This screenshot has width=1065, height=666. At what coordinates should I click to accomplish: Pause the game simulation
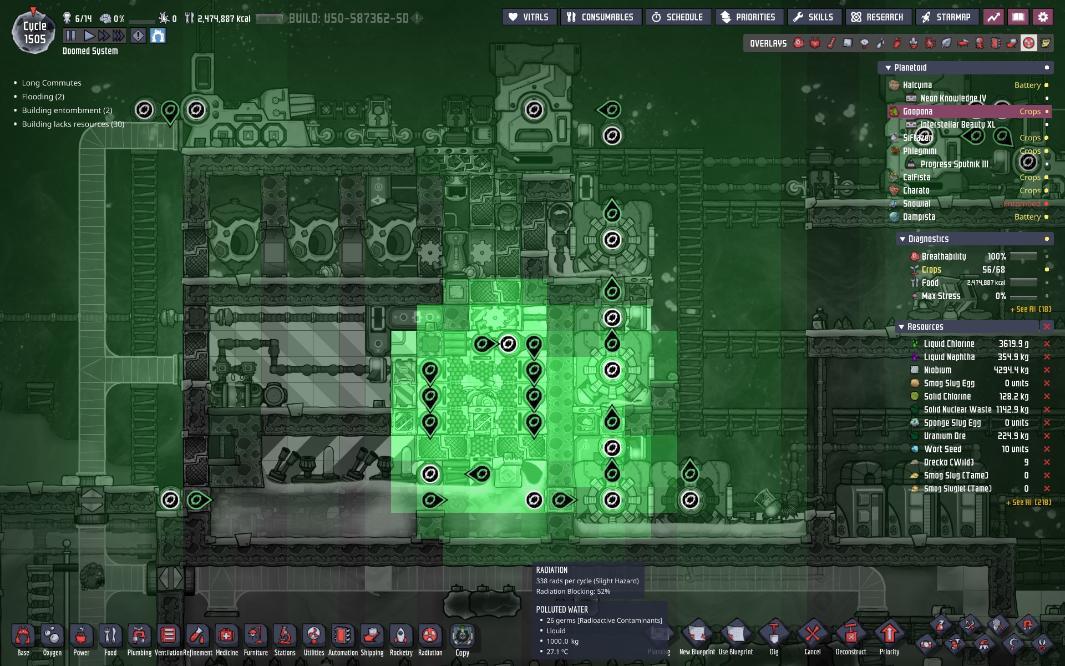tap(70, 35)
